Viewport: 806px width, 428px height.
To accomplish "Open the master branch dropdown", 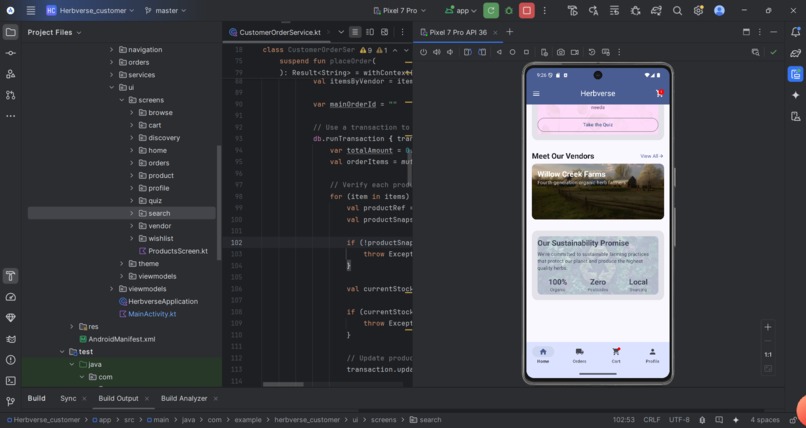I will (166, 10).
